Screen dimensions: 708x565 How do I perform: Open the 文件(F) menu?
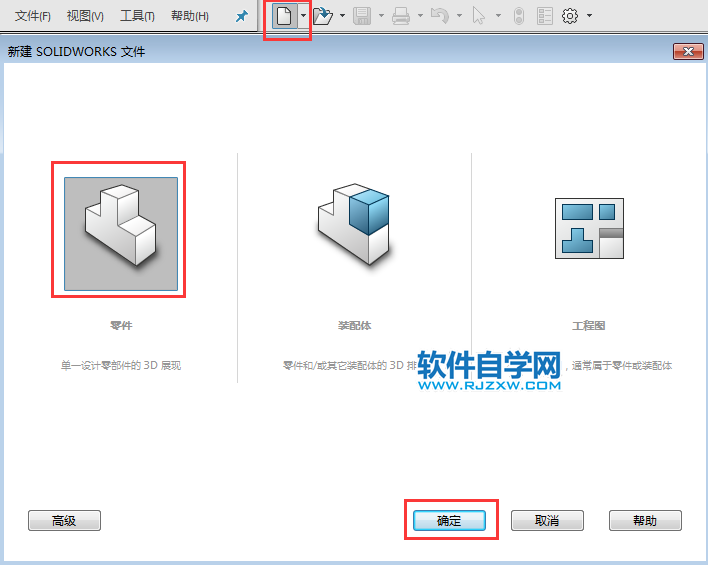33,16
